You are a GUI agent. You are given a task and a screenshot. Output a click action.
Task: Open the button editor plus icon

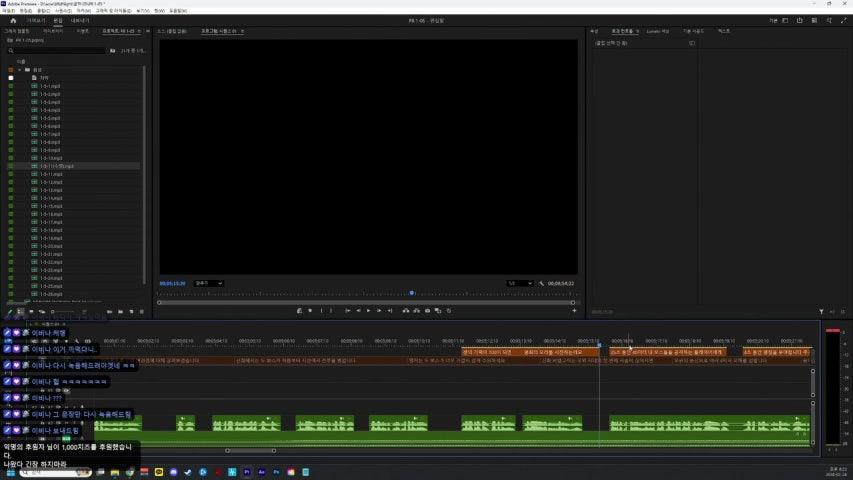point(573,311)
